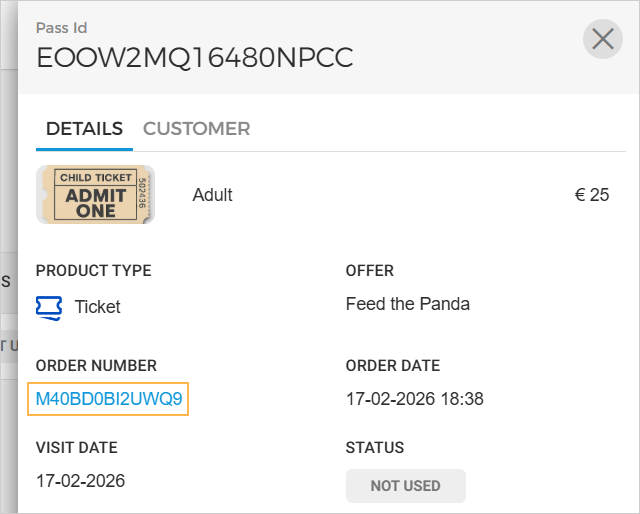Click the blue ticket product type icon

tap(48, 306)
